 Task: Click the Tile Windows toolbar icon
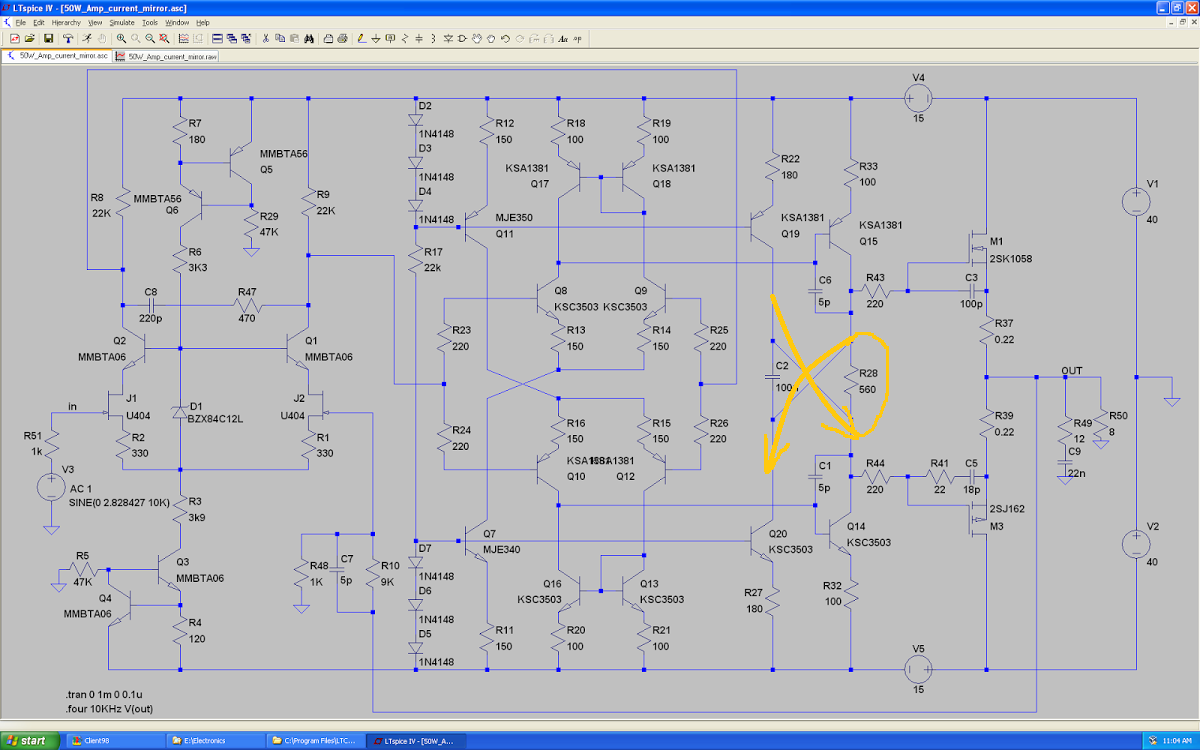point(216,38)
